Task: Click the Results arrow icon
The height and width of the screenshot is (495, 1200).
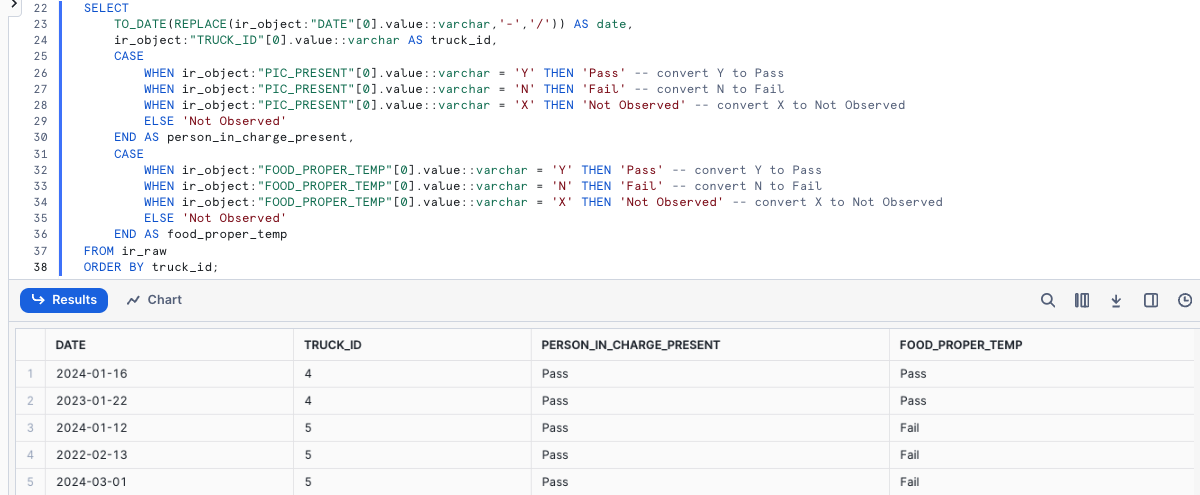Action: (x=38, y=300)
